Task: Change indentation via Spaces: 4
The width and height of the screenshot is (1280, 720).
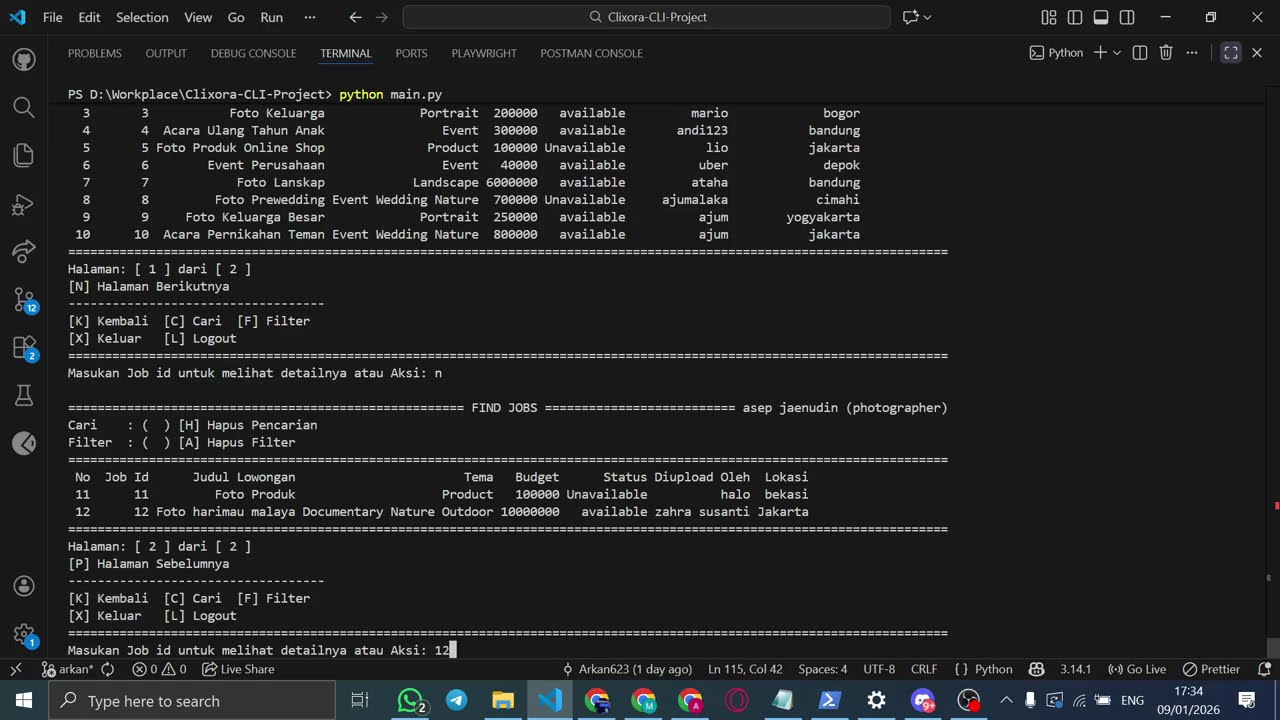Action: (x=823, y=669)
